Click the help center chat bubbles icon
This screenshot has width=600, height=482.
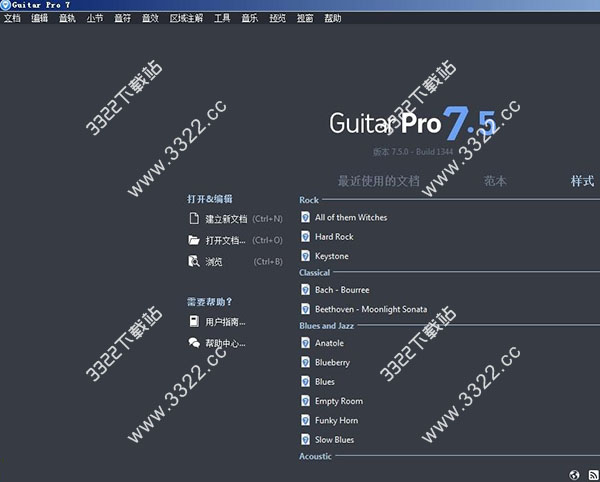coord(194,342)
